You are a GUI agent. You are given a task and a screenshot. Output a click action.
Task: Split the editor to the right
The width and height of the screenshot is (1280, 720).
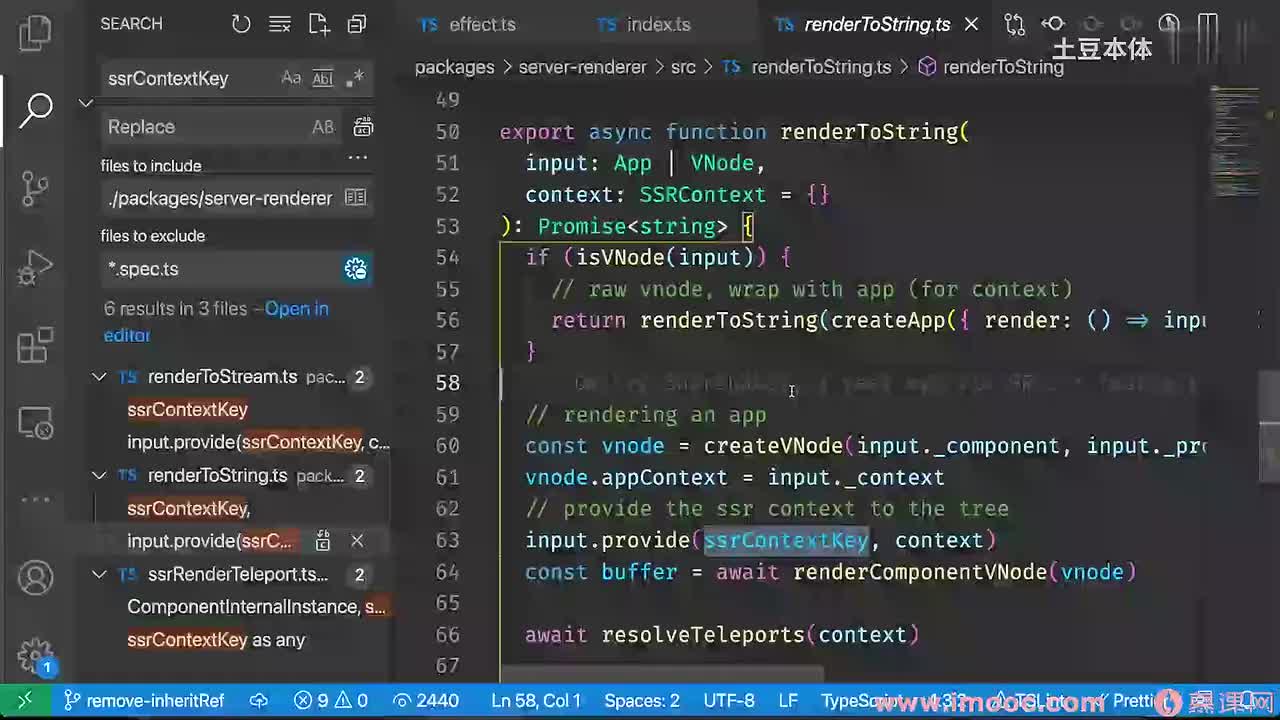1208,24
